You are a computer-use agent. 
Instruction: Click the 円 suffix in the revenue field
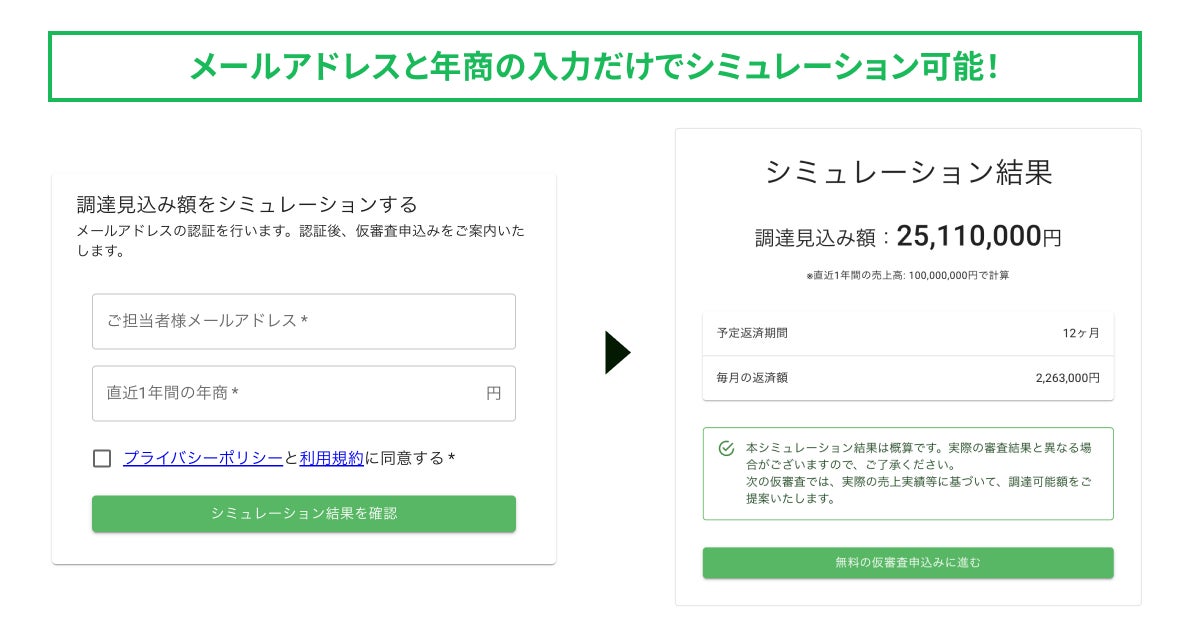(x=494, y=393)
